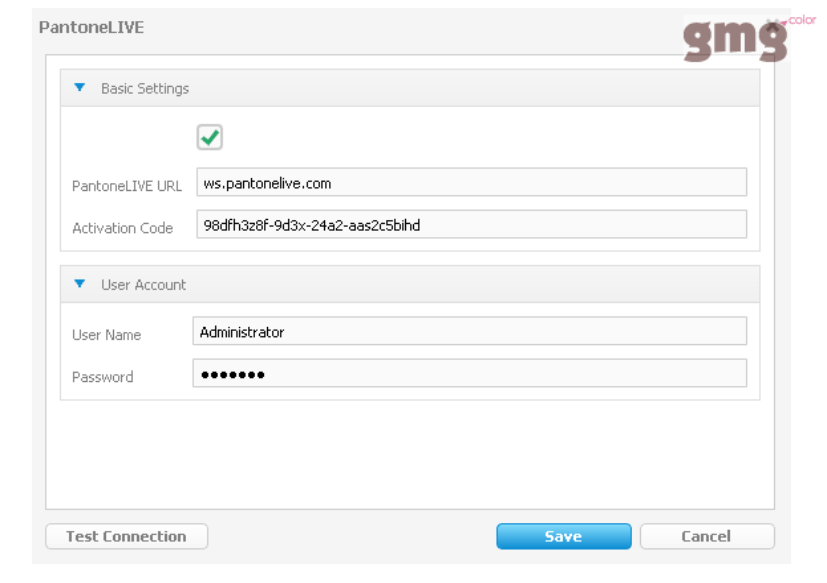Uncheck the green enable checkbox
Image resolution: width=827 pixels, height=583 pixels.
(209, 137)
